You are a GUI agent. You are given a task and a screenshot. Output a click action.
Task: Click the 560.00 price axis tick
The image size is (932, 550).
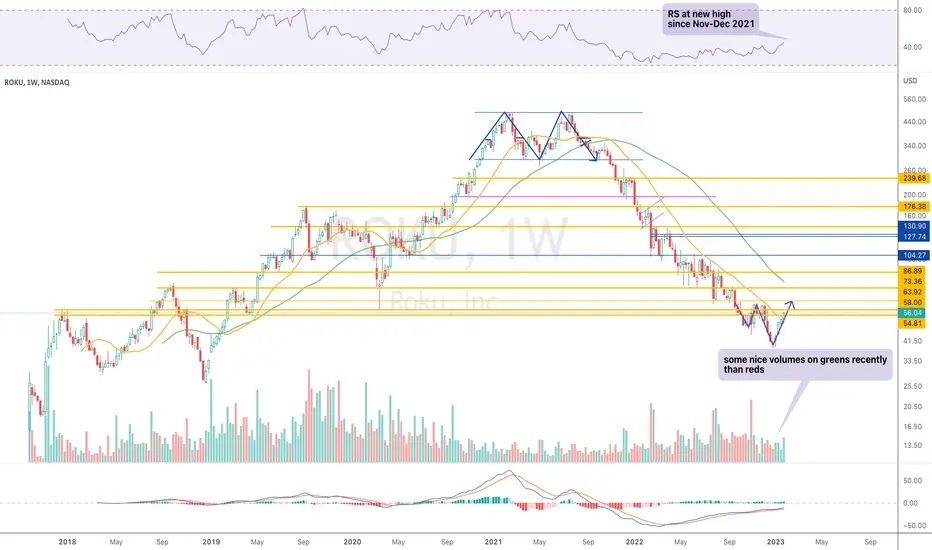914,99
